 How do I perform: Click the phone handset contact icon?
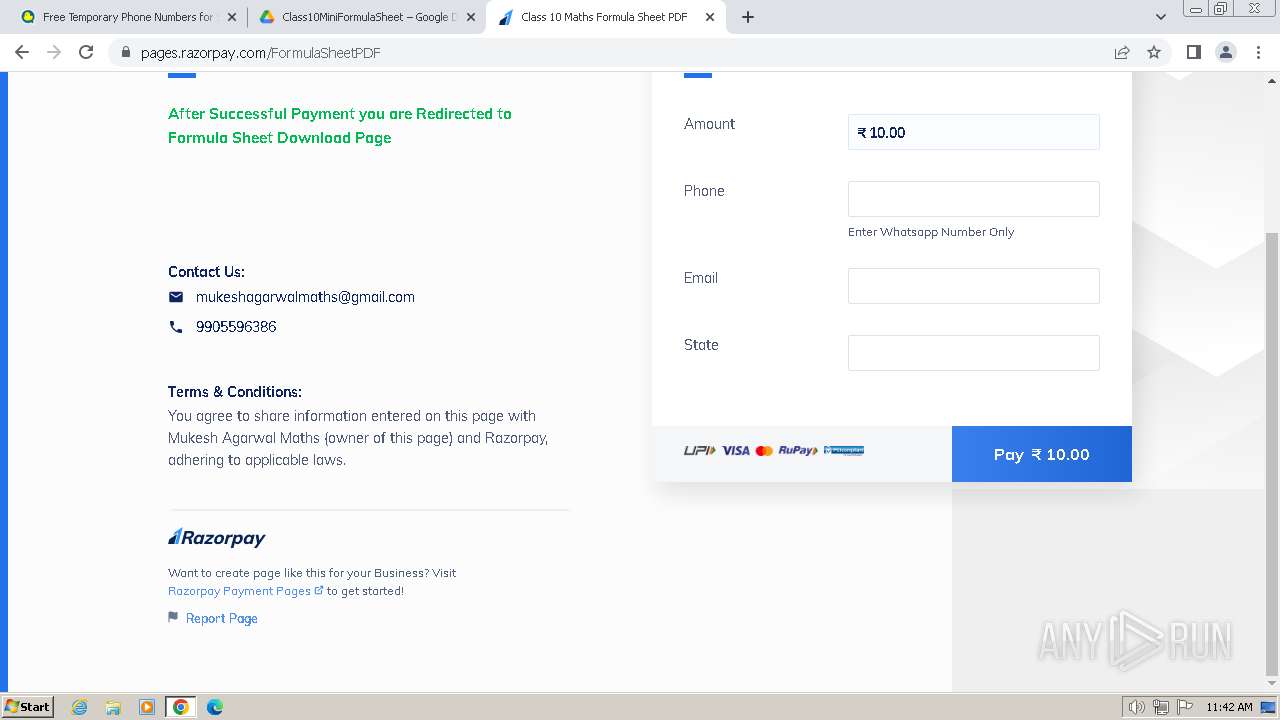(x=176, y=327)
